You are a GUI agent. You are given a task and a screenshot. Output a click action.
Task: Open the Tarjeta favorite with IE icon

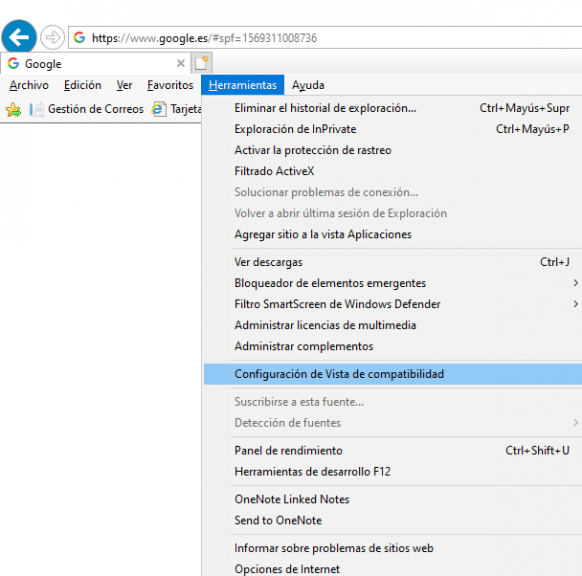[177, 109]
